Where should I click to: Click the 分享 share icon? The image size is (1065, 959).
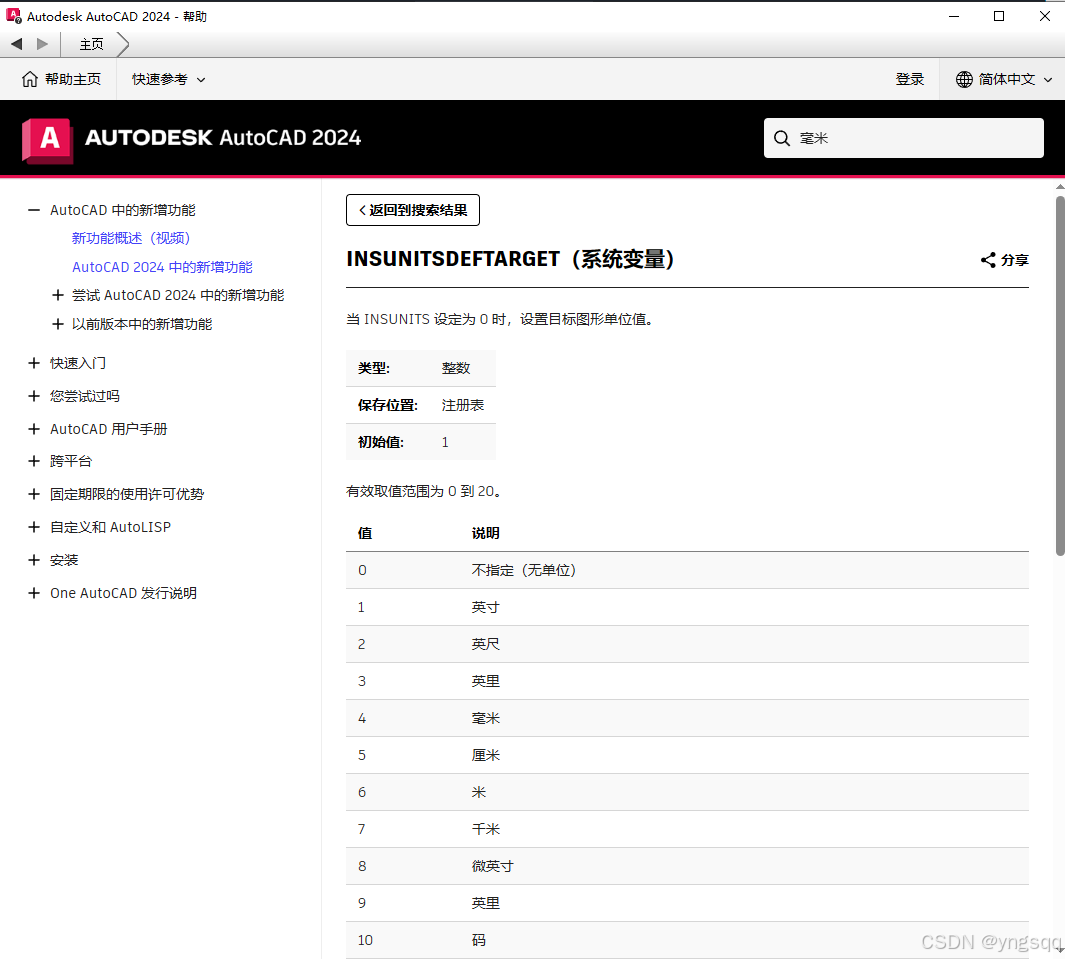click(x=988, y=260)
